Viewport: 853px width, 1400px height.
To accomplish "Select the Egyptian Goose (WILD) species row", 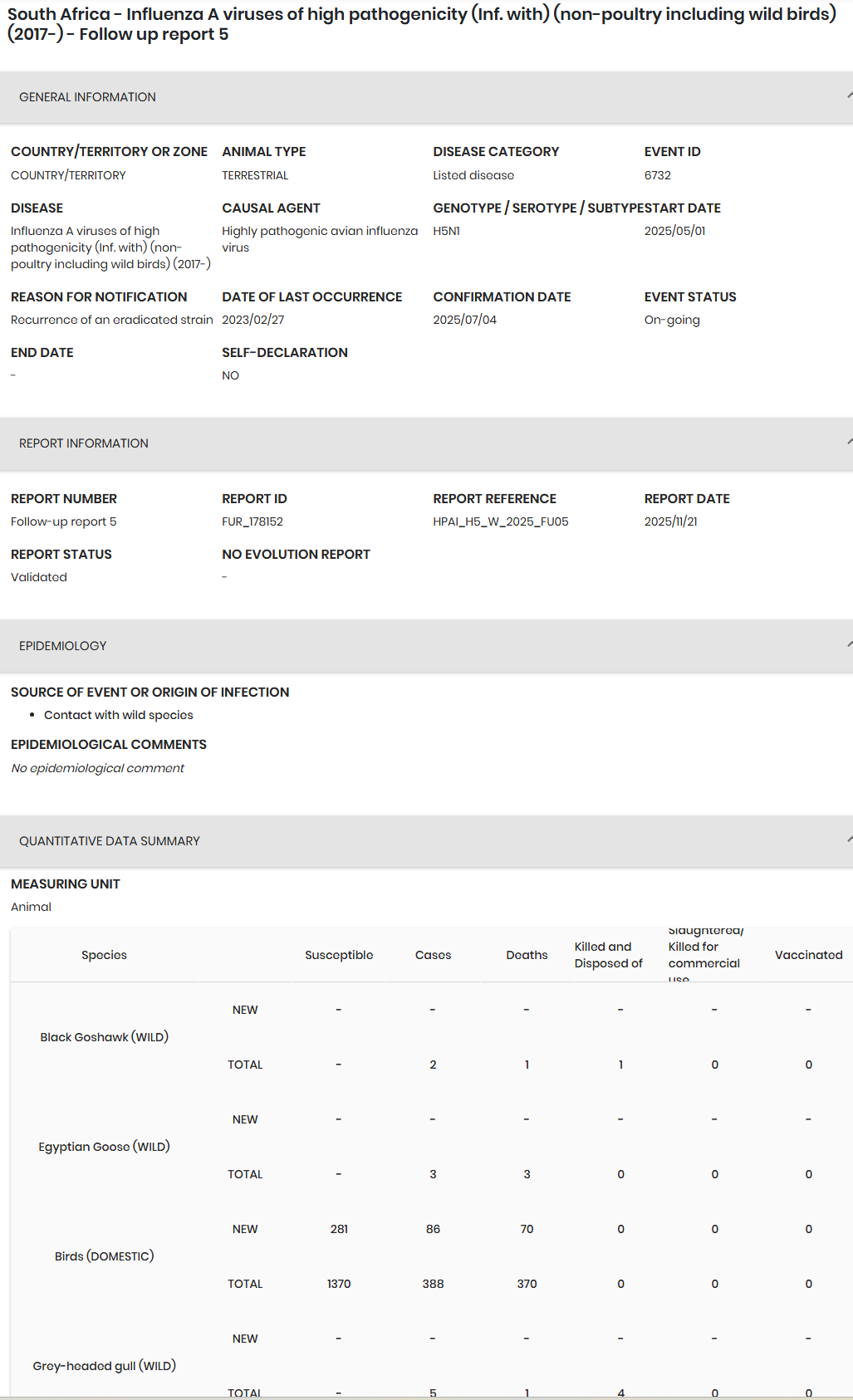I will (105, 1147).
